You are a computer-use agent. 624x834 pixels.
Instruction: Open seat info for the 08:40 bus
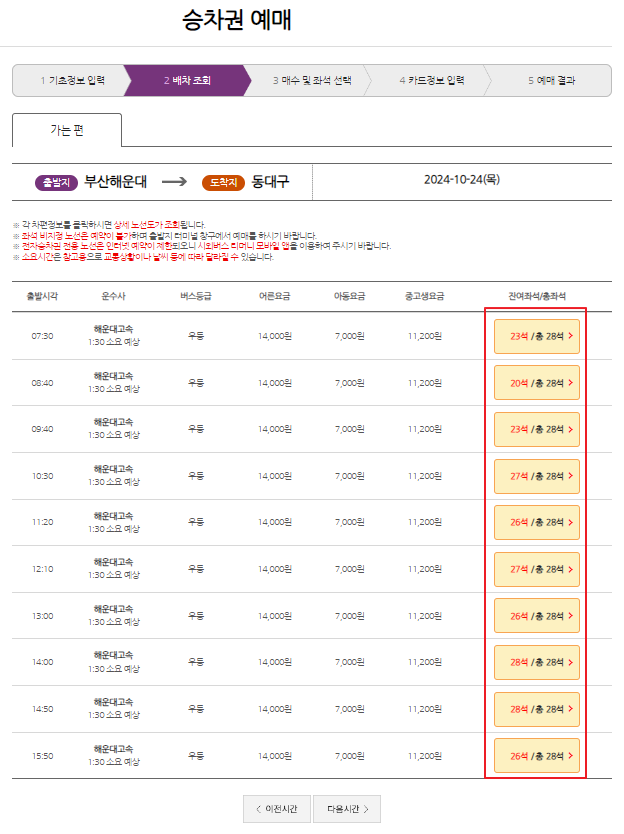(x=536, y=385)
